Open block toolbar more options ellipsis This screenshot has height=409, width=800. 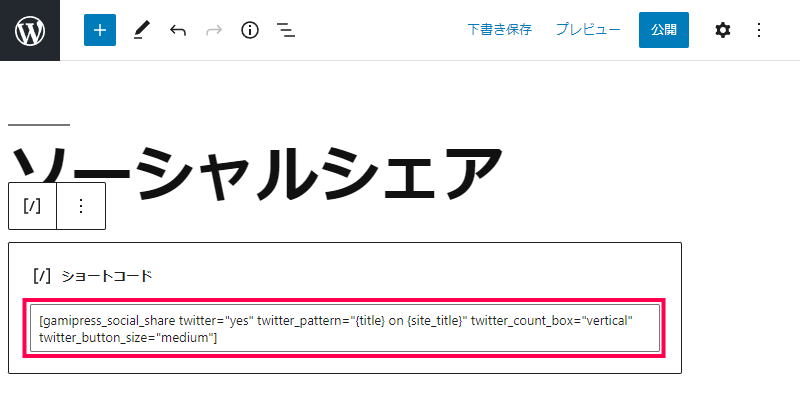point(81,206)
